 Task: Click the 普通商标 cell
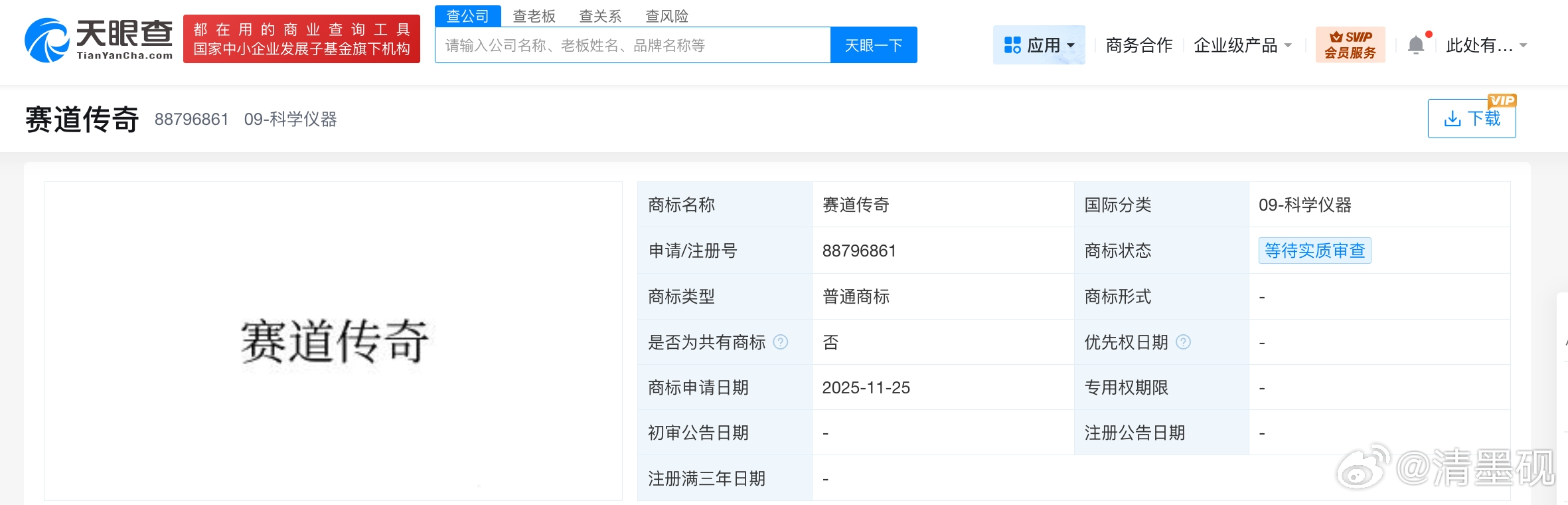tap(943, 296)
